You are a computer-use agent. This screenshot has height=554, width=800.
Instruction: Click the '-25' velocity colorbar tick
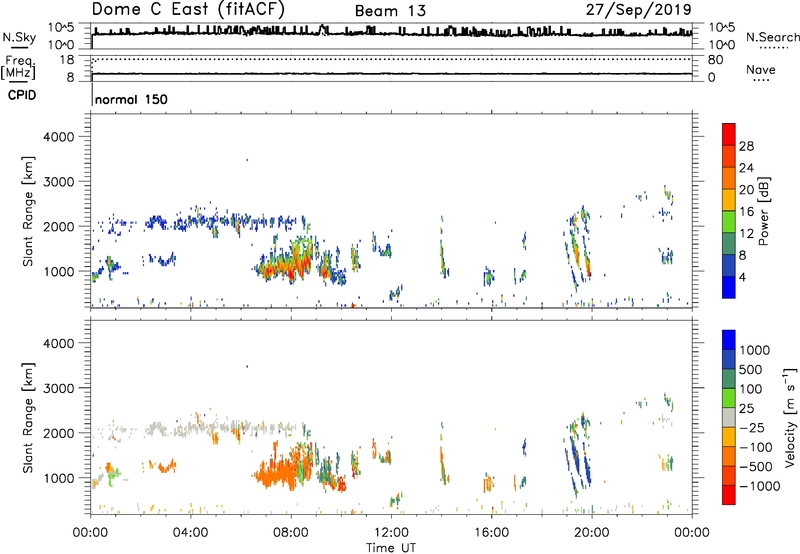pyautogui.click(x=751, y=427)
